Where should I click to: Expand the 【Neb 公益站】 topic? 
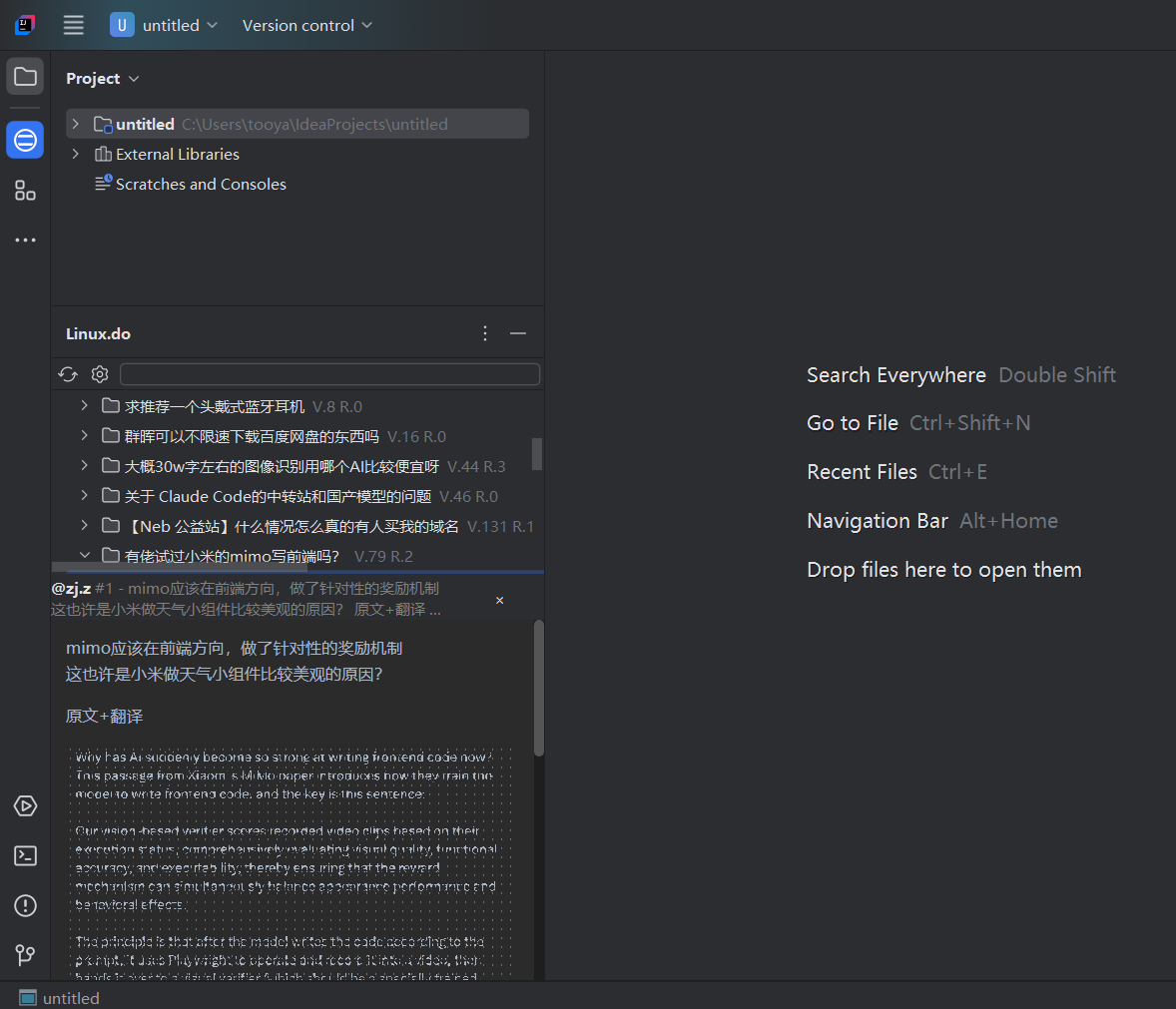84,526
